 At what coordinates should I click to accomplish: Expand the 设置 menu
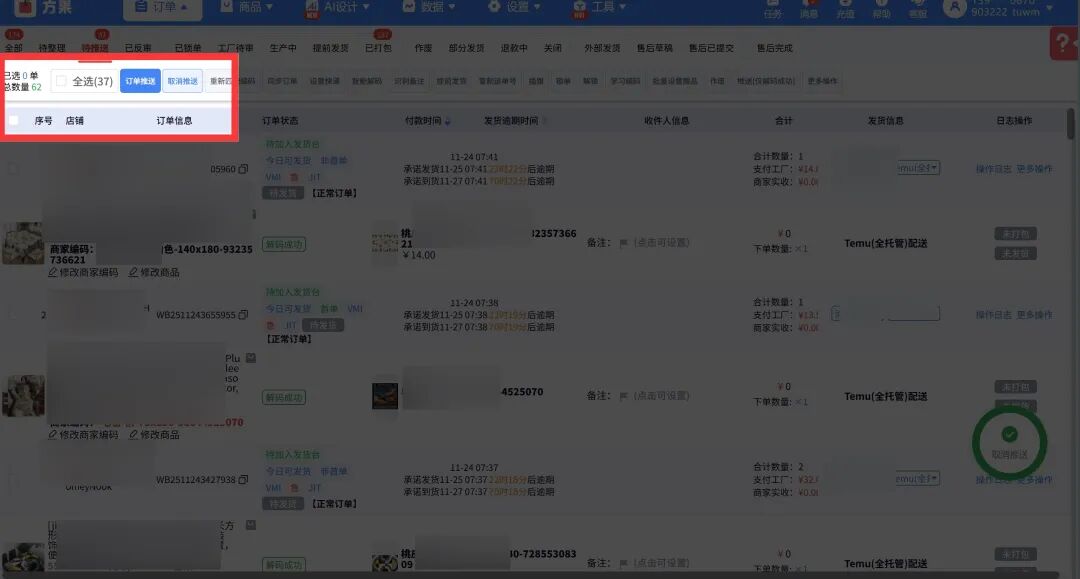(514, 7)
